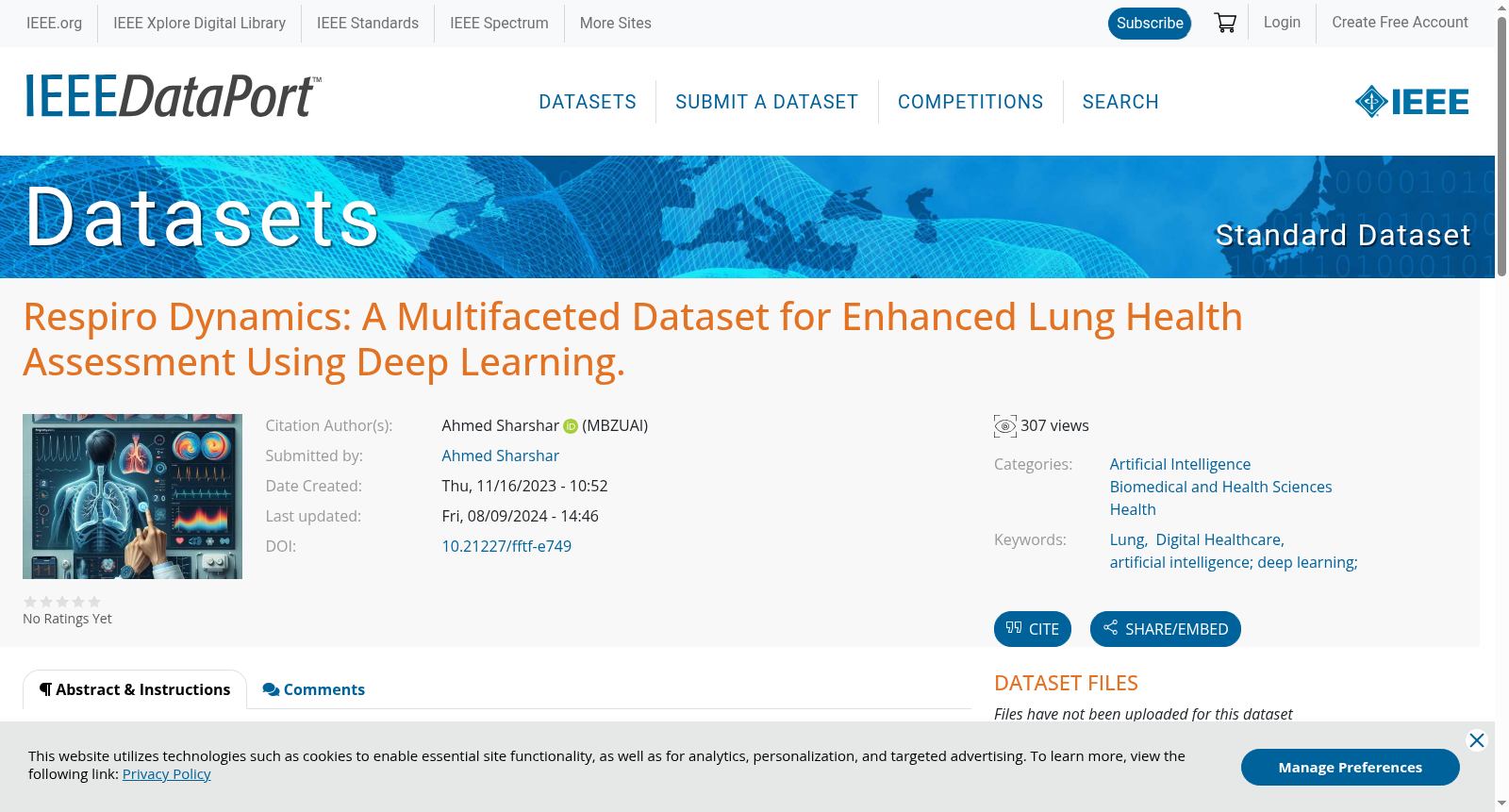Switch to Abstract & Instructions tab
The width and height of the screenshot is (1509, 812).
click(x=135, y=689)
